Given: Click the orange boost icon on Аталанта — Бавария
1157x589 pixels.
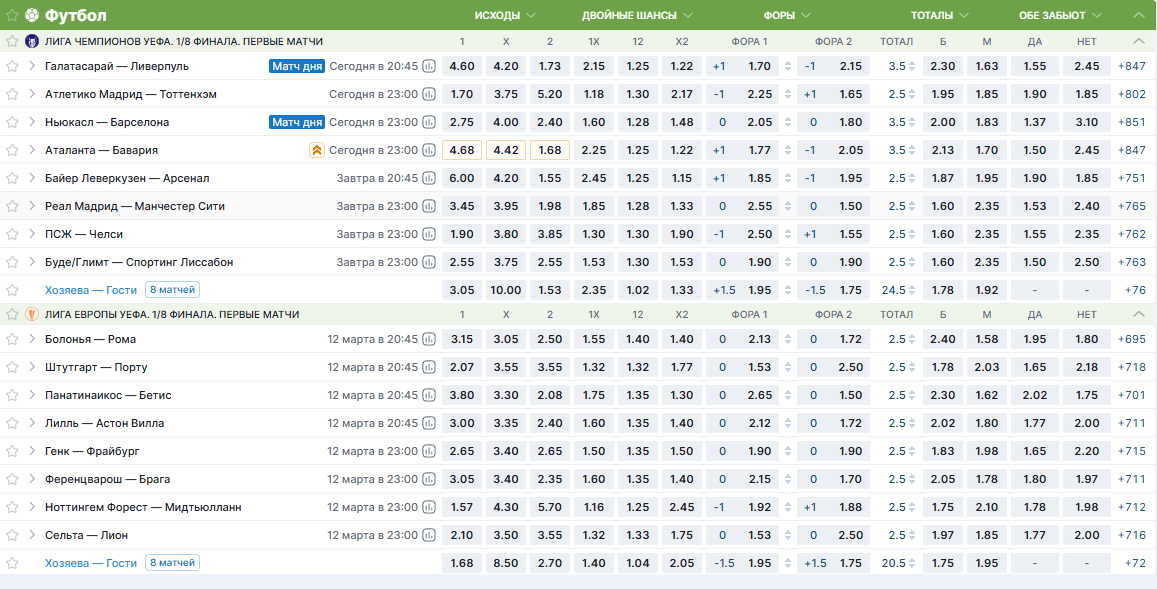Looking at the screenshot, I should (316, 150).
